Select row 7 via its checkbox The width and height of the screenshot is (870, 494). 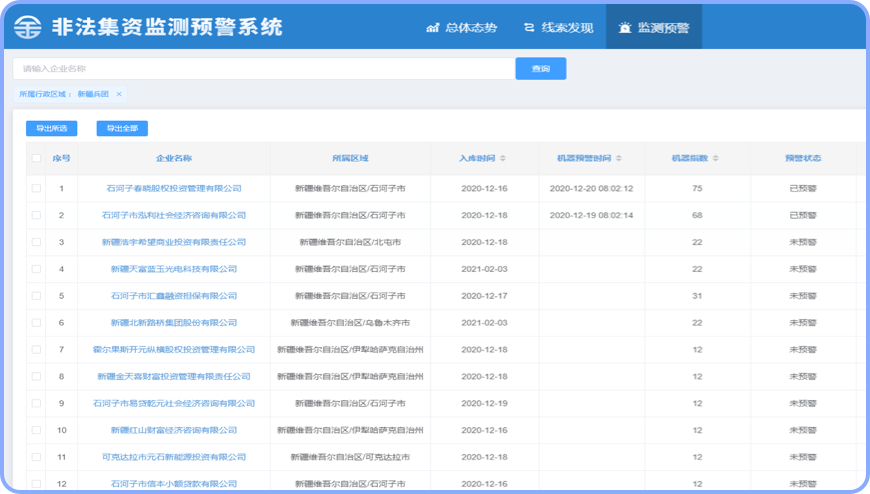click(x=37, y=350)
